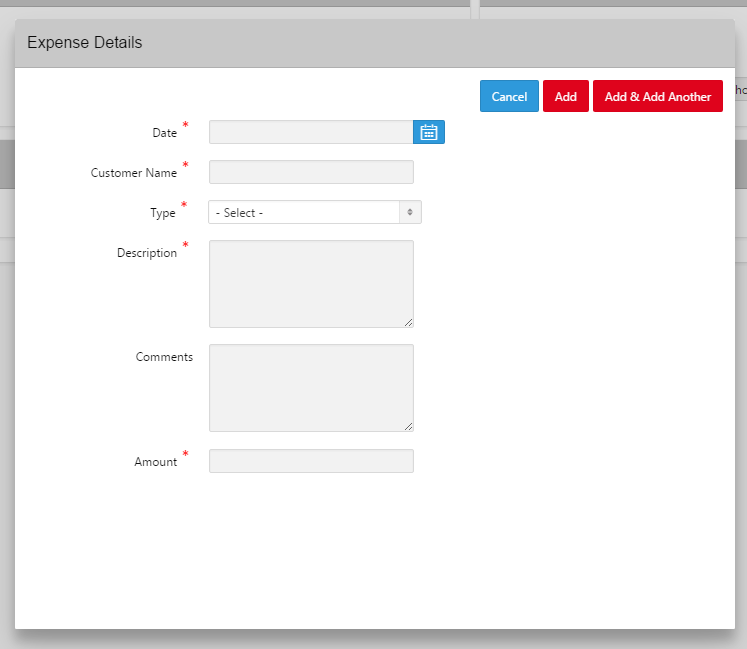
Task: Click the Customer Name label
Action: [x=133, y=173]
